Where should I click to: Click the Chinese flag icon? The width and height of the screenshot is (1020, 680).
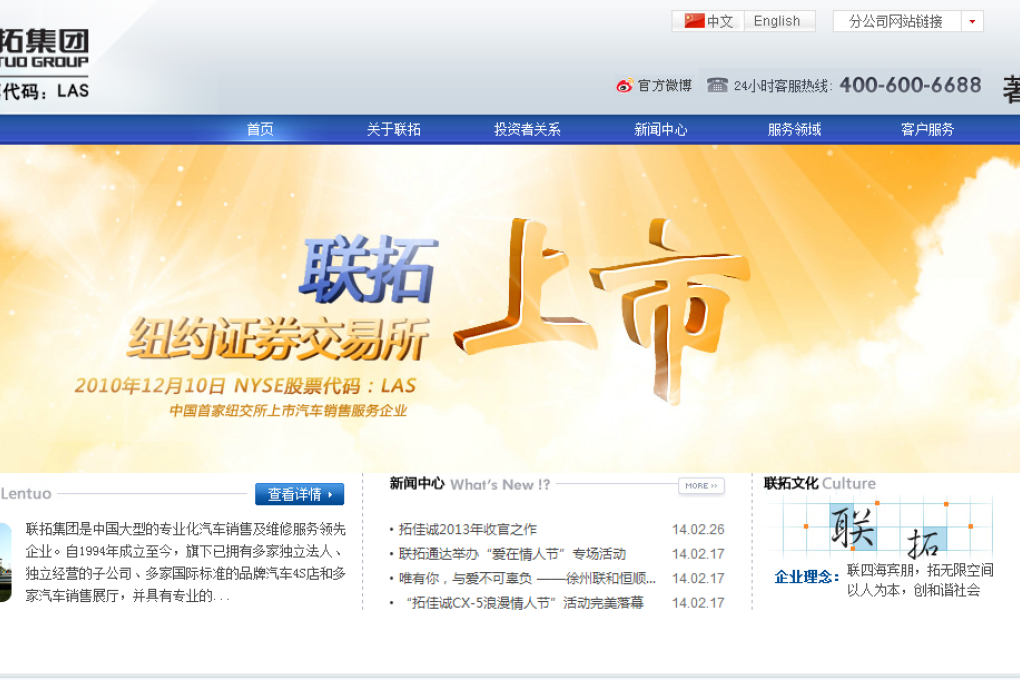point(694,21)
